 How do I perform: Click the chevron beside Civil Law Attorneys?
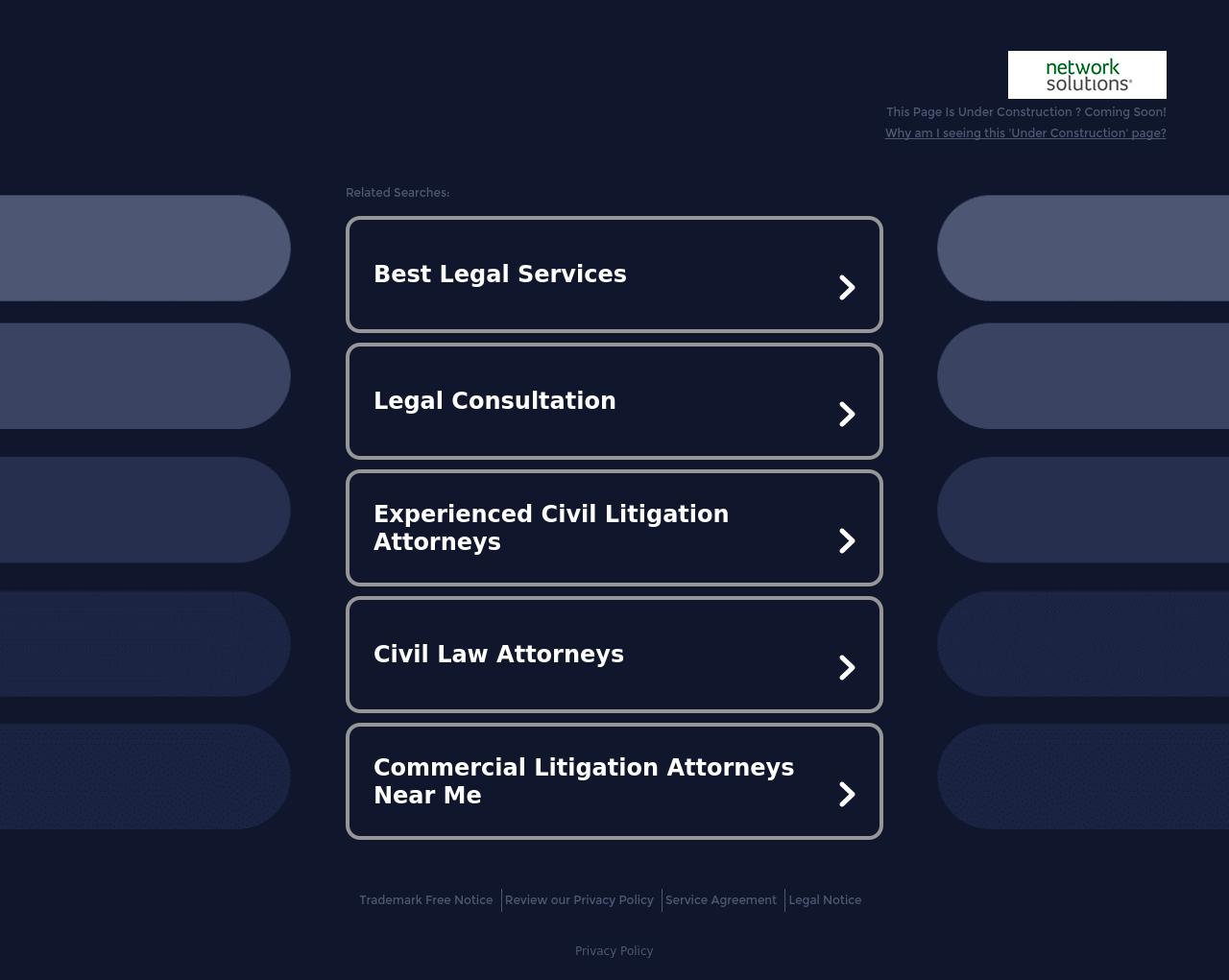[847, 667]
